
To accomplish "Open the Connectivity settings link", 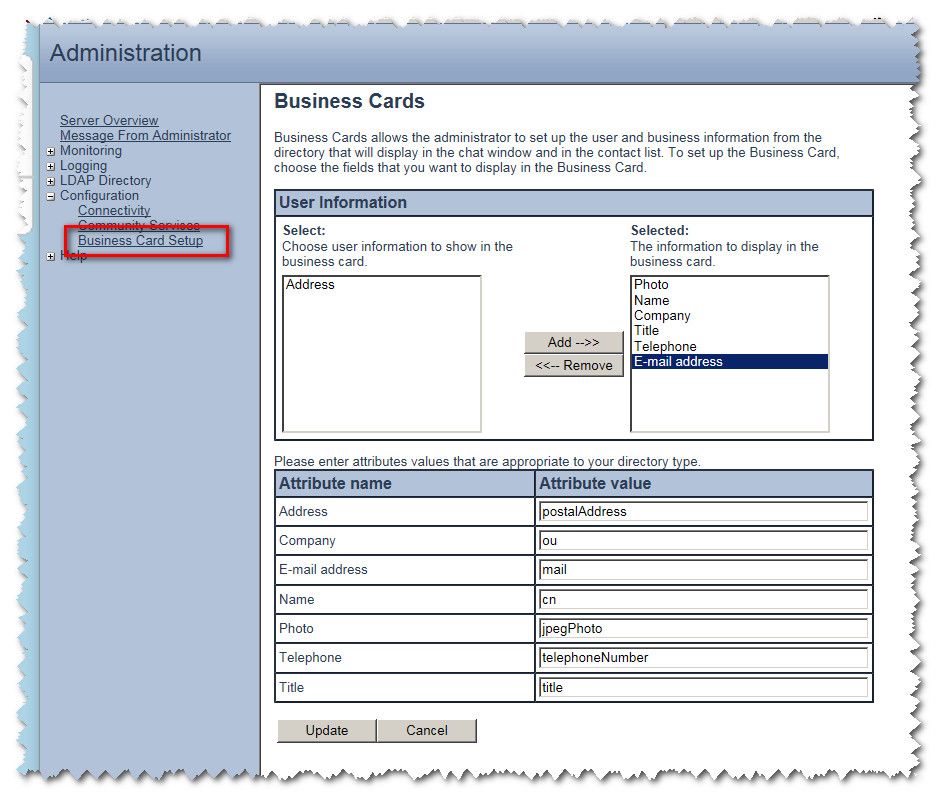I will click(114, 210).
